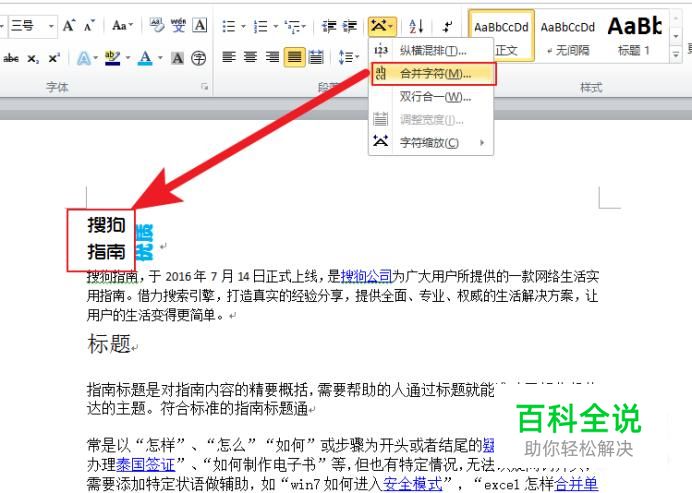
Task: Click the Numbering list icon
Action: (261, 26)
